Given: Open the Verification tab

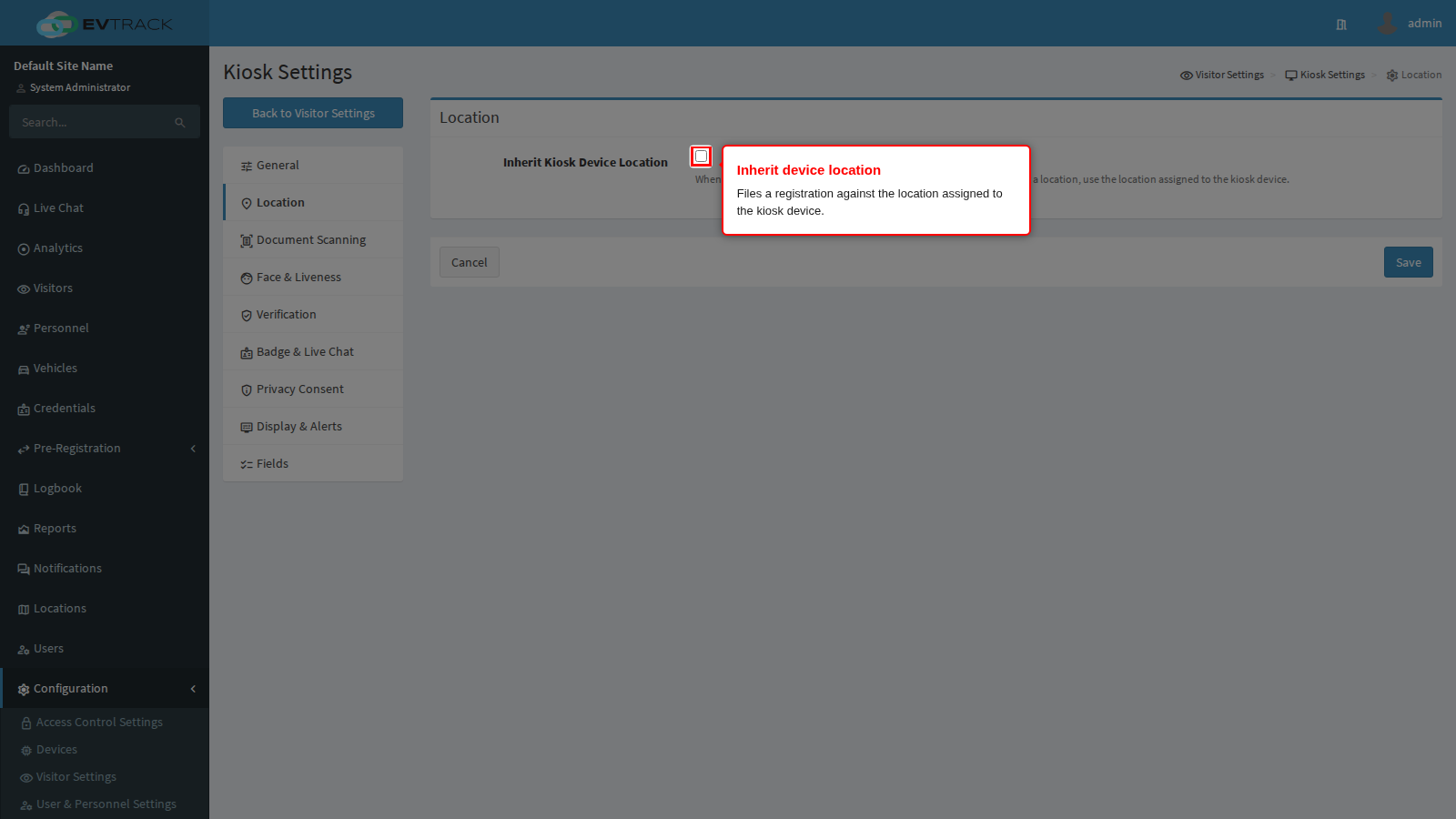Looking at the screenshot, I should coord(313,315).
